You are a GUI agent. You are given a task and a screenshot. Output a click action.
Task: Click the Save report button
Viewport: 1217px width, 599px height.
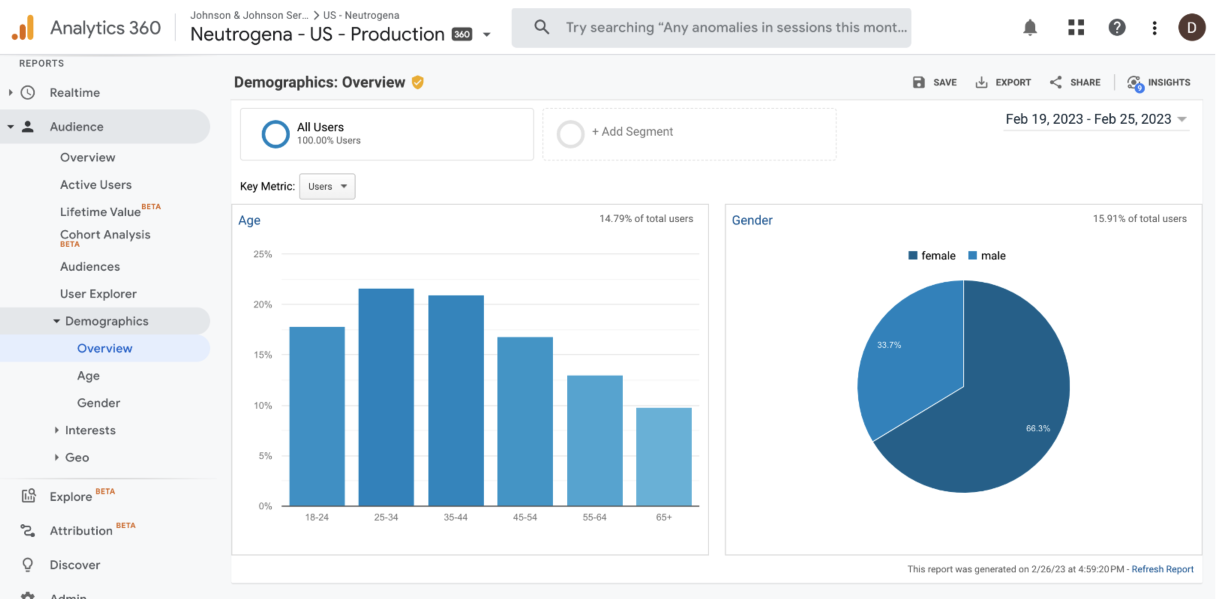point(935,83)
